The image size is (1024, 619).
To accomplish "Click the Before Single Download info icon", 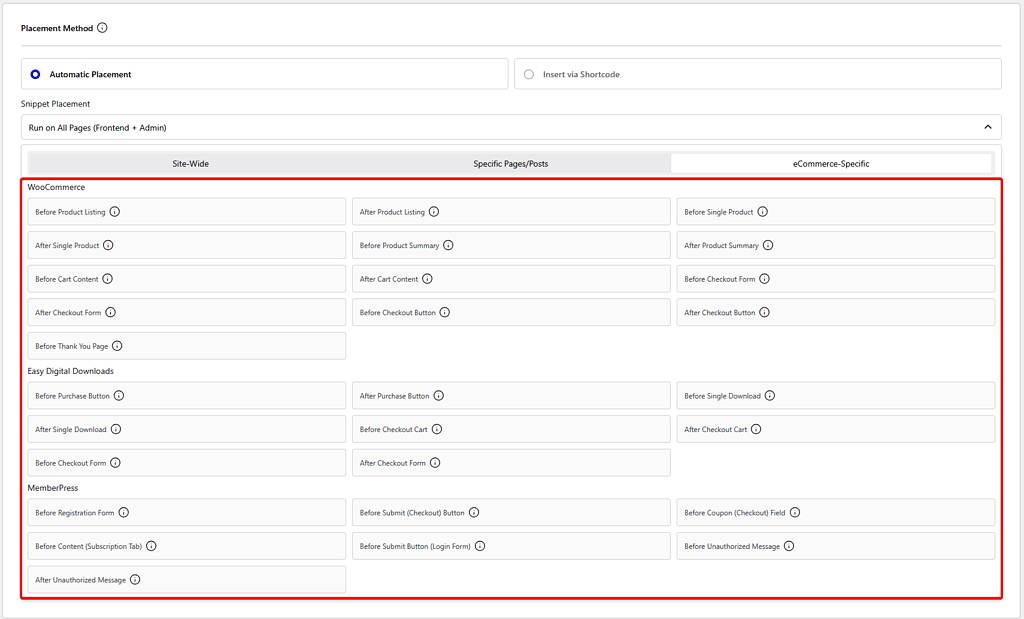I will tap(770, 395).
